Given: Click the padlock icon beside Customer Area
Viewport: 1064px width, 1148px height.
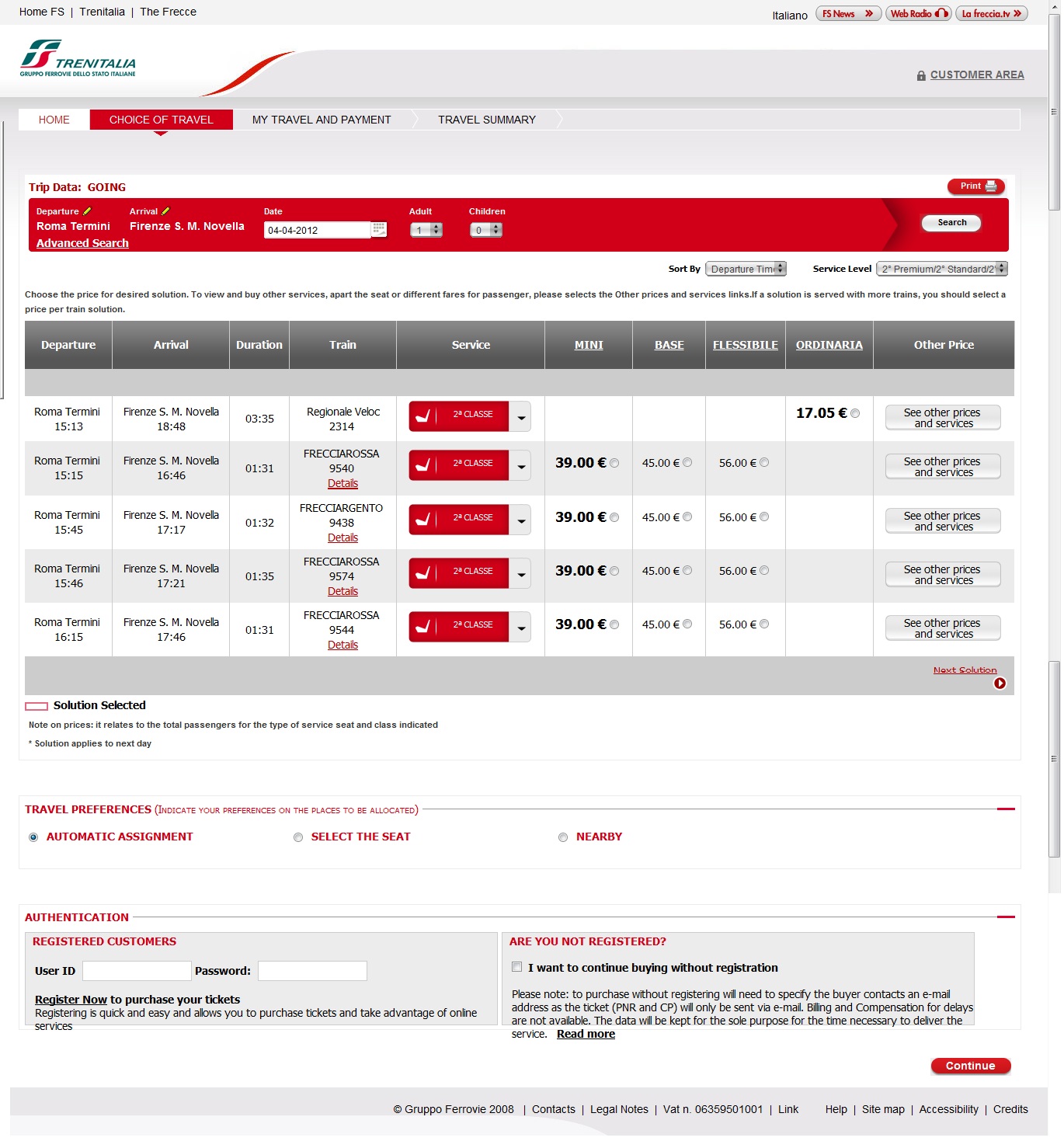Looking at the screenshot, I should point(921,75).
